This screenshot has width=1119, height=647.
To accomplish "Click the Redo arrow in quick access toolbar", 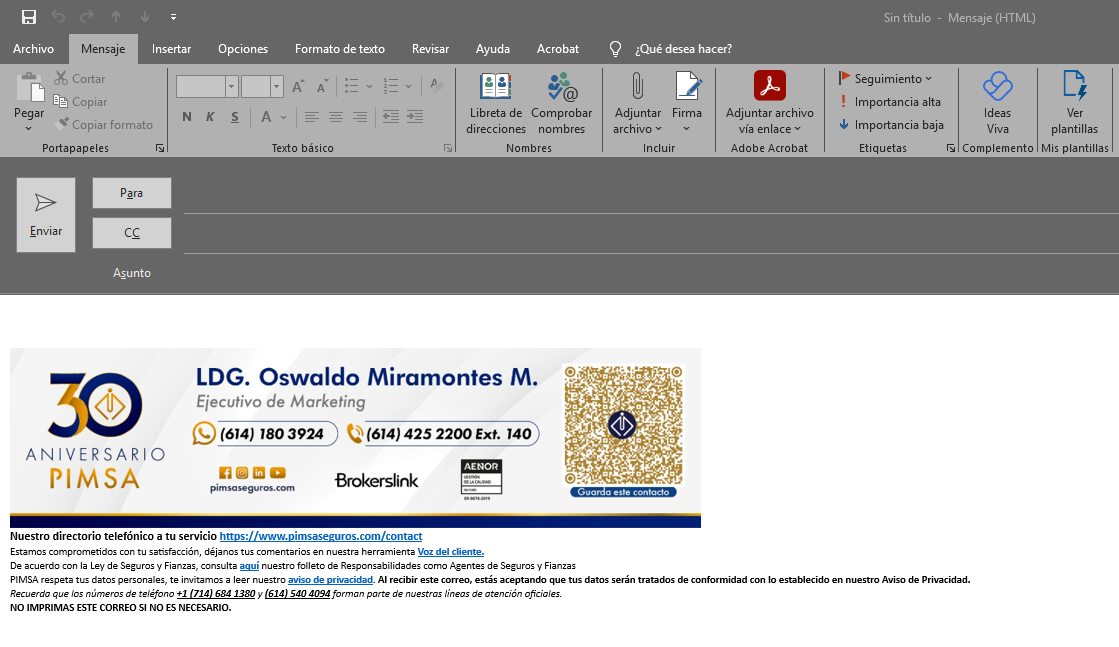I will tap(87, 17).
